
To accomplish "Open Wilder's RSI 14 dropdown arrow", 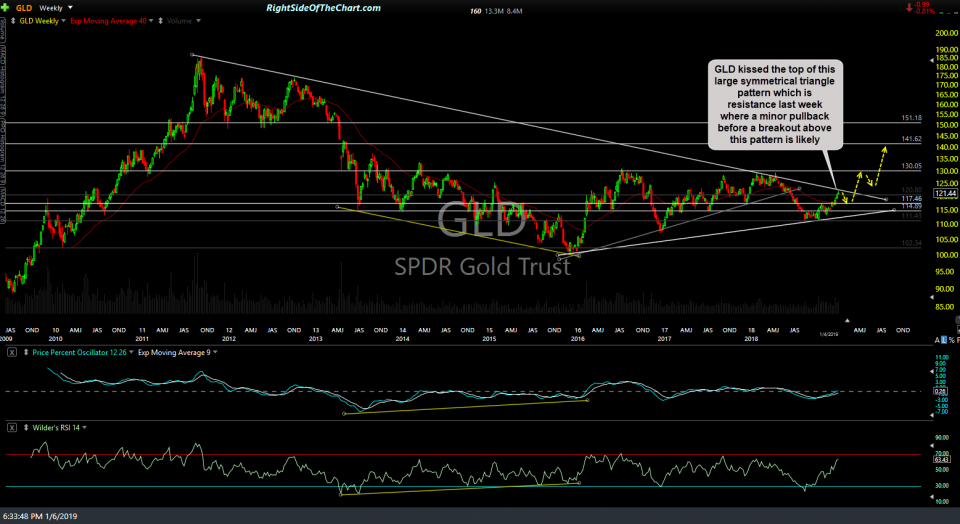I will [84, 428].
